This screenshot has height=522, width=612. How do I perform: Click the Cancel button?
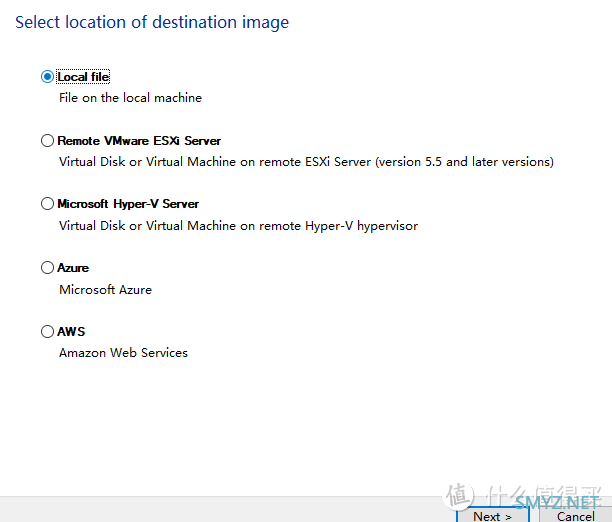tap(575, 515)
